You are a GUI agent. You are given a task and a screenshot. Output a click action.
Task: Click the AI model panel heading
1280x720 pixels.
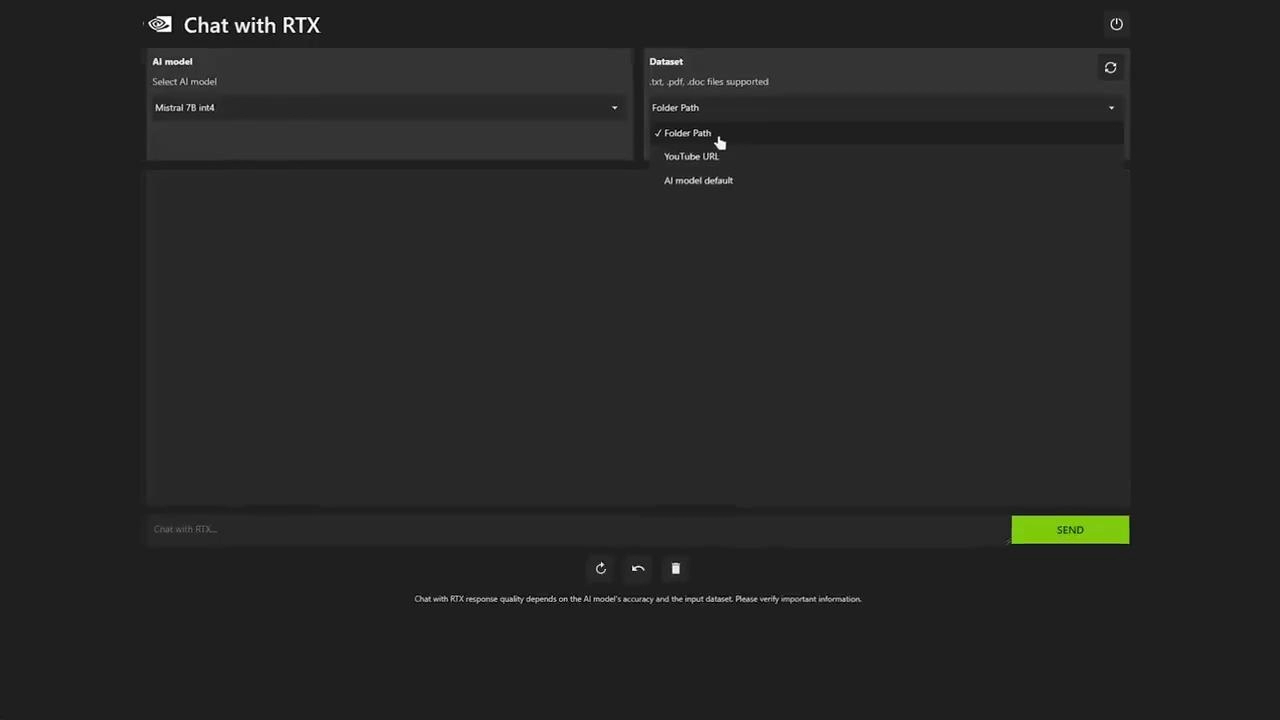click(172, 62)
